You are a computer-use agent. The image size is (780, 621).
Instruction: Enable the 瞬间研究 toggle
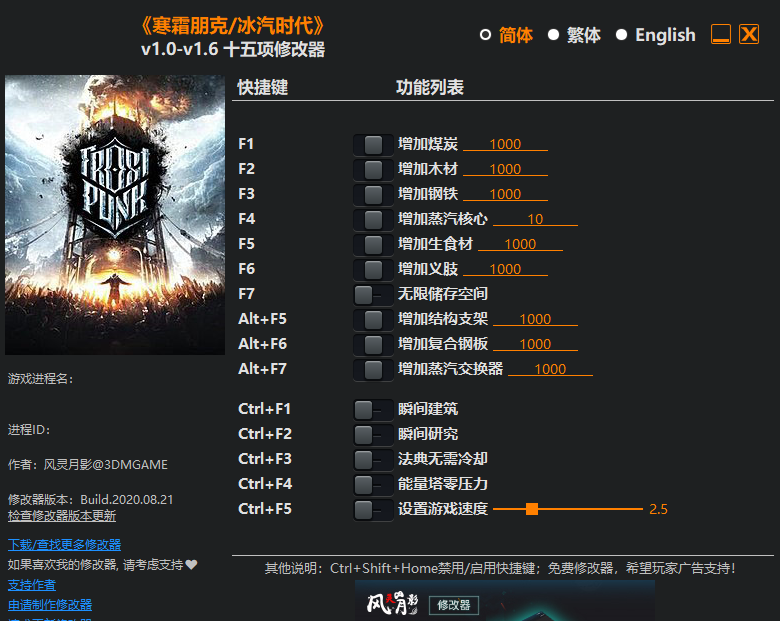373,435
